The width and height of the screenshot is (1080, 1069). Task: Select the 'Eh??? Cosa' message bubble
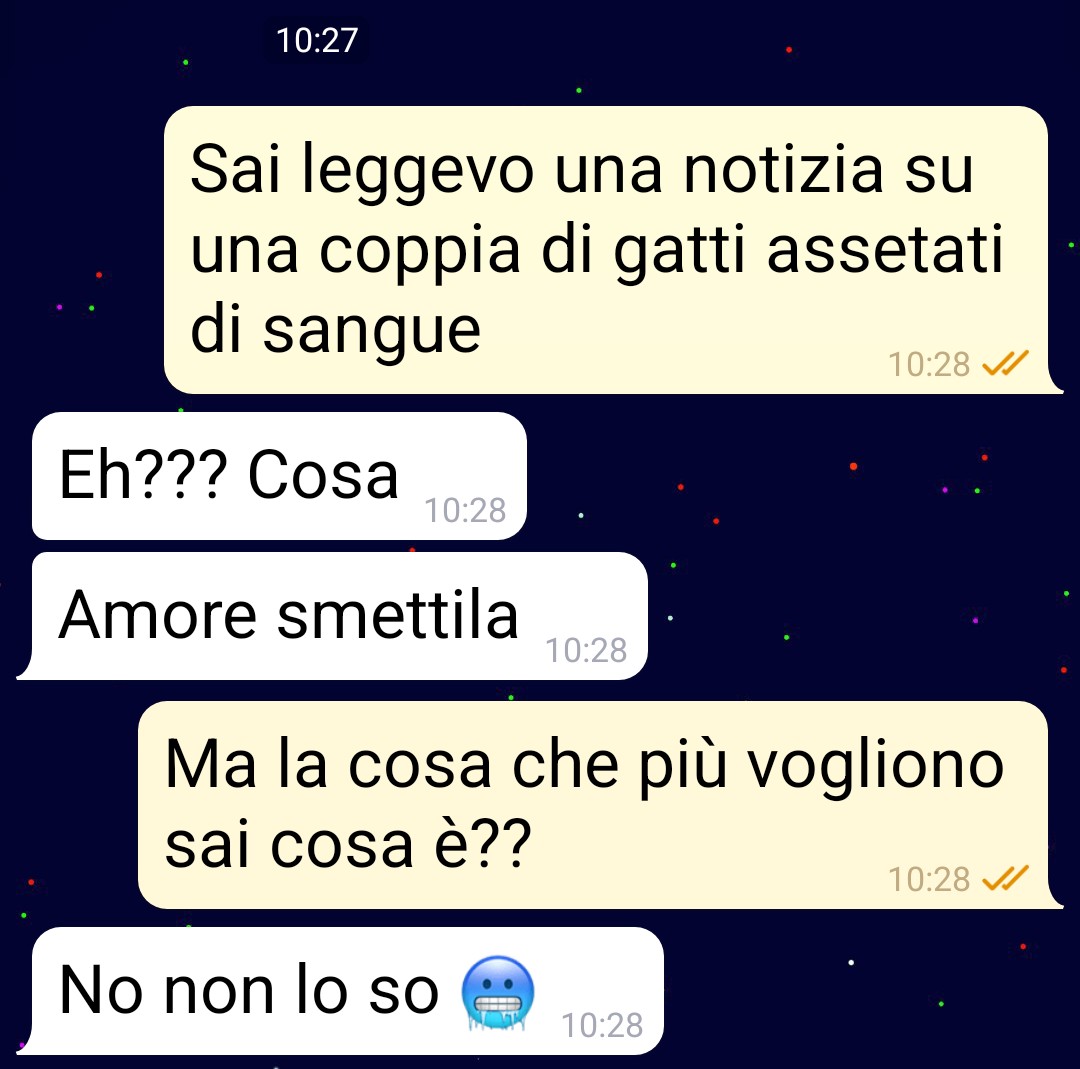(279, 476)
